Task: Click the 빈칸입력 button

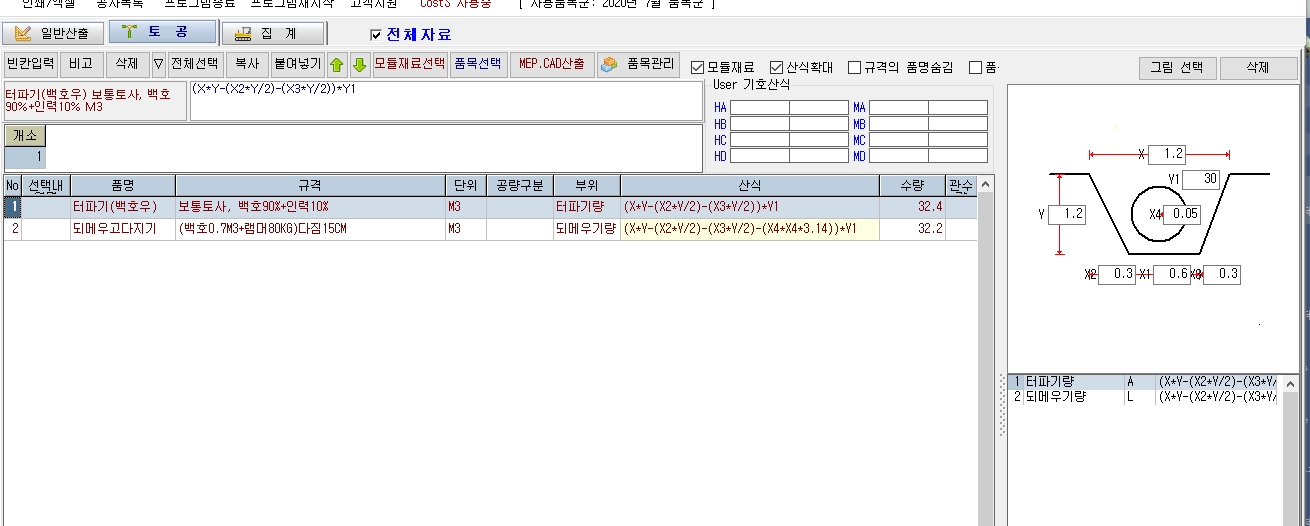Action: pyautogui.click(x=30, y=65)
